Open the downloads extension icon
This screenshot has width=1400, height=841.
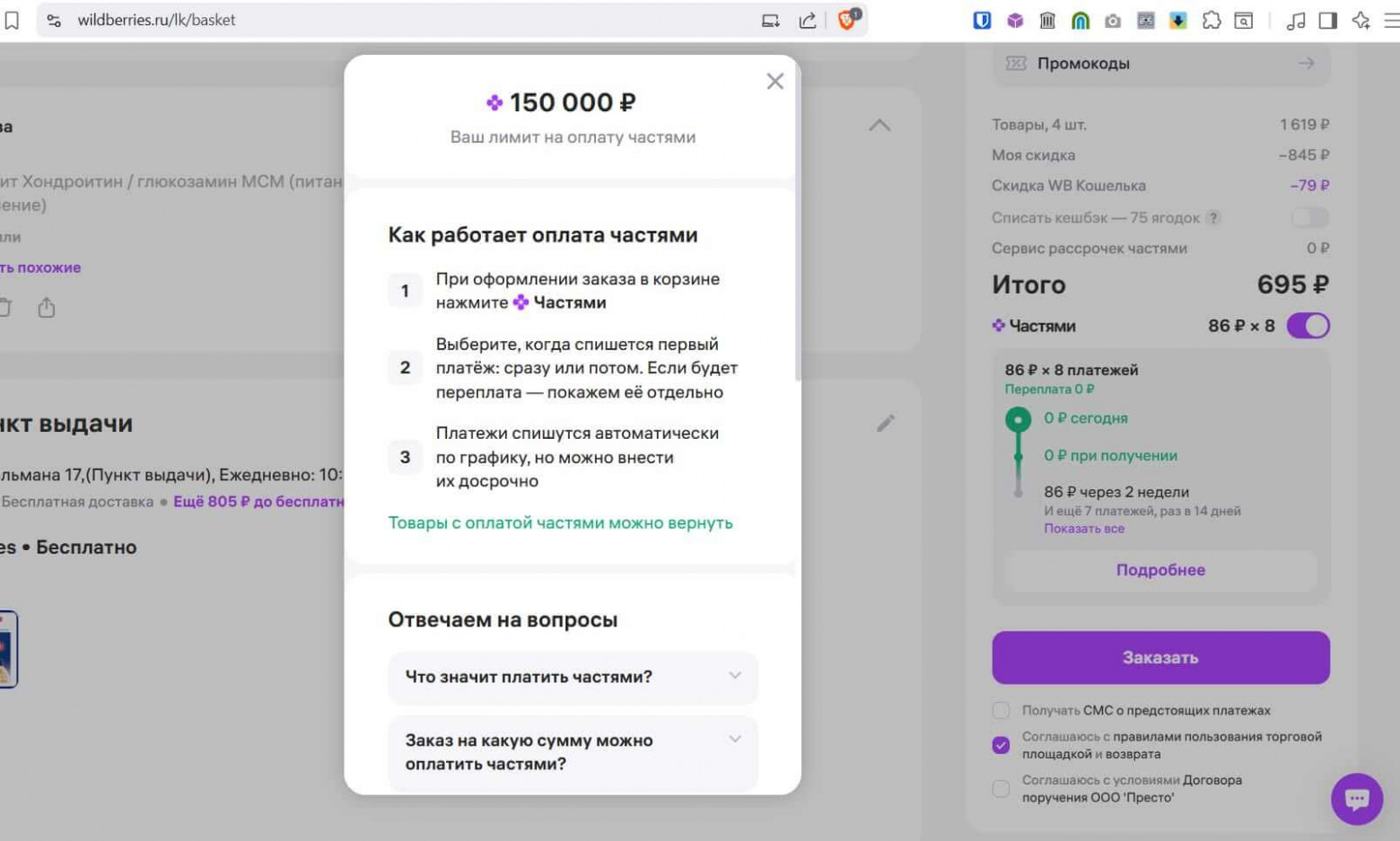pos(1177,20)
